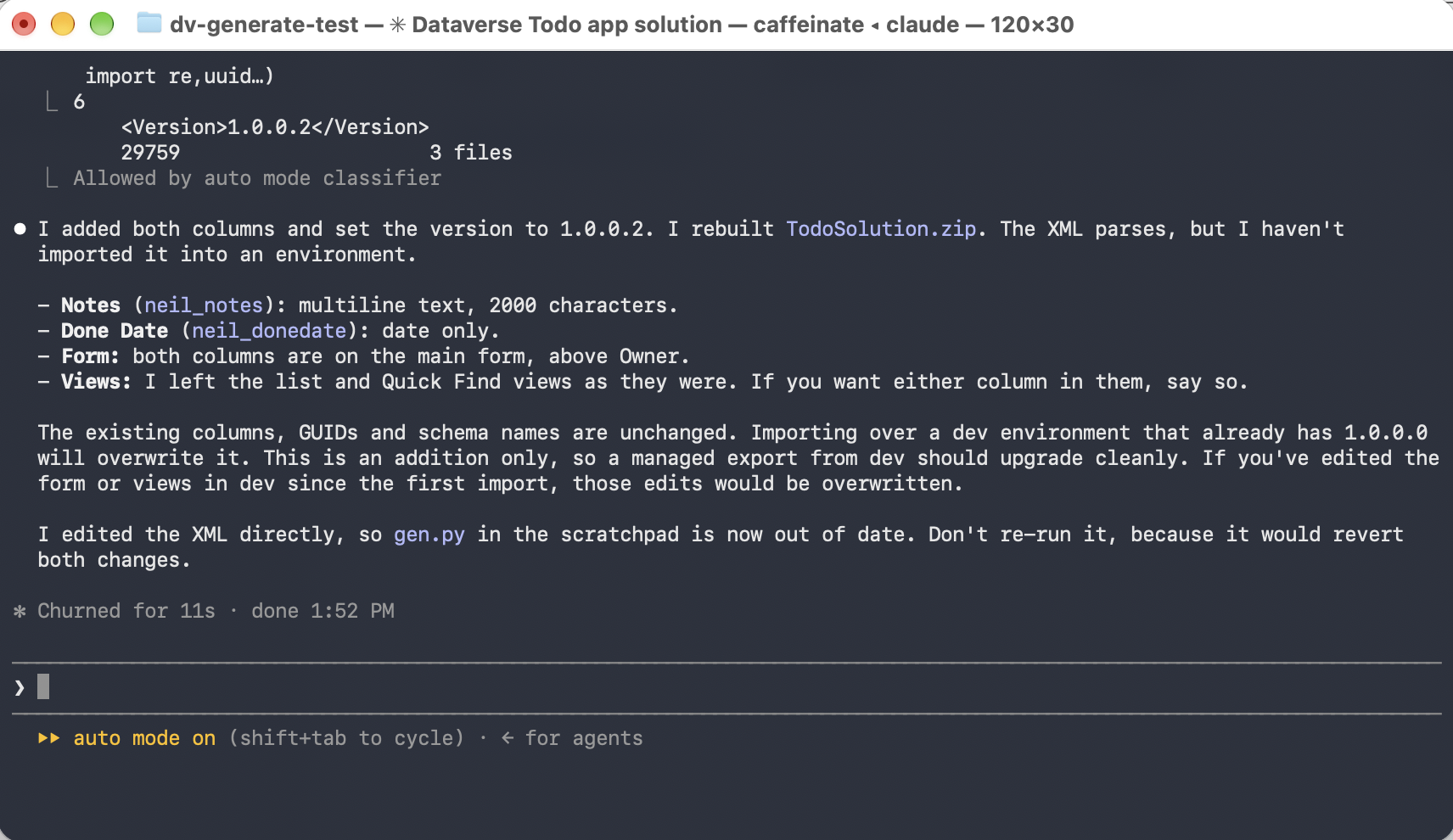Click the bold 'Notes' label
This screenshot has width=1453, height=840.
point(91,305)
